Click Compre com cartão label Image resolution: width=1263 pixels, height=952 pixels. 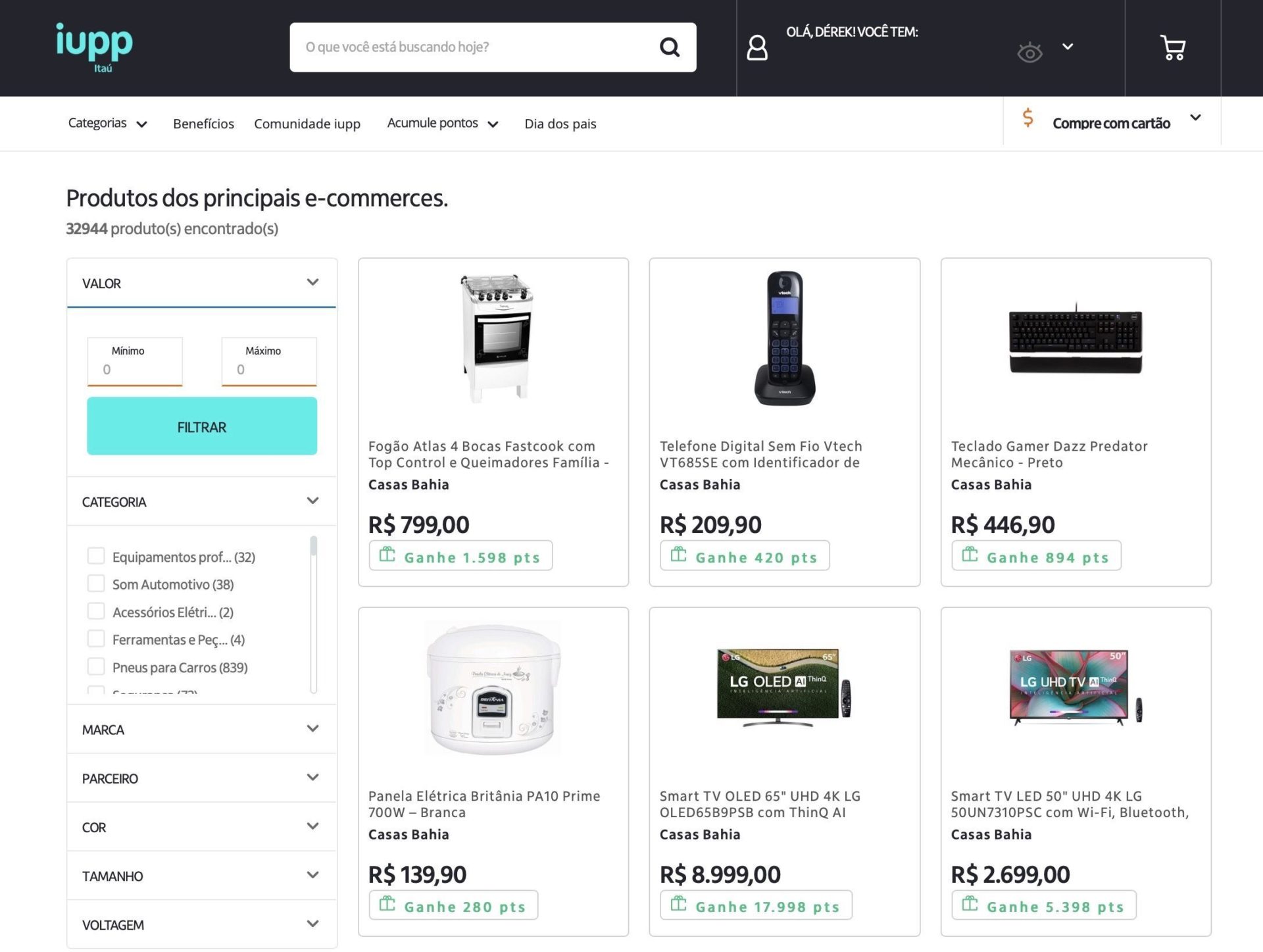coord(1111,123)
